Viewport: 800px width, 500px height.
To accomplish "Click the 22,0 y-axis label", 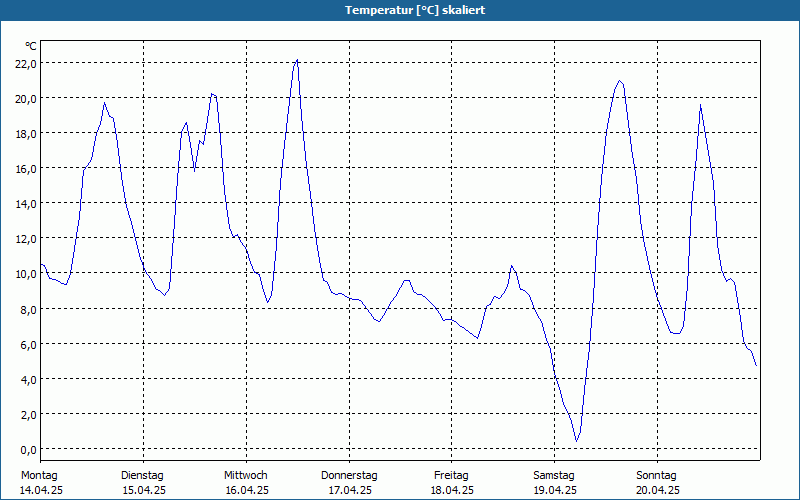I will 26,64.
